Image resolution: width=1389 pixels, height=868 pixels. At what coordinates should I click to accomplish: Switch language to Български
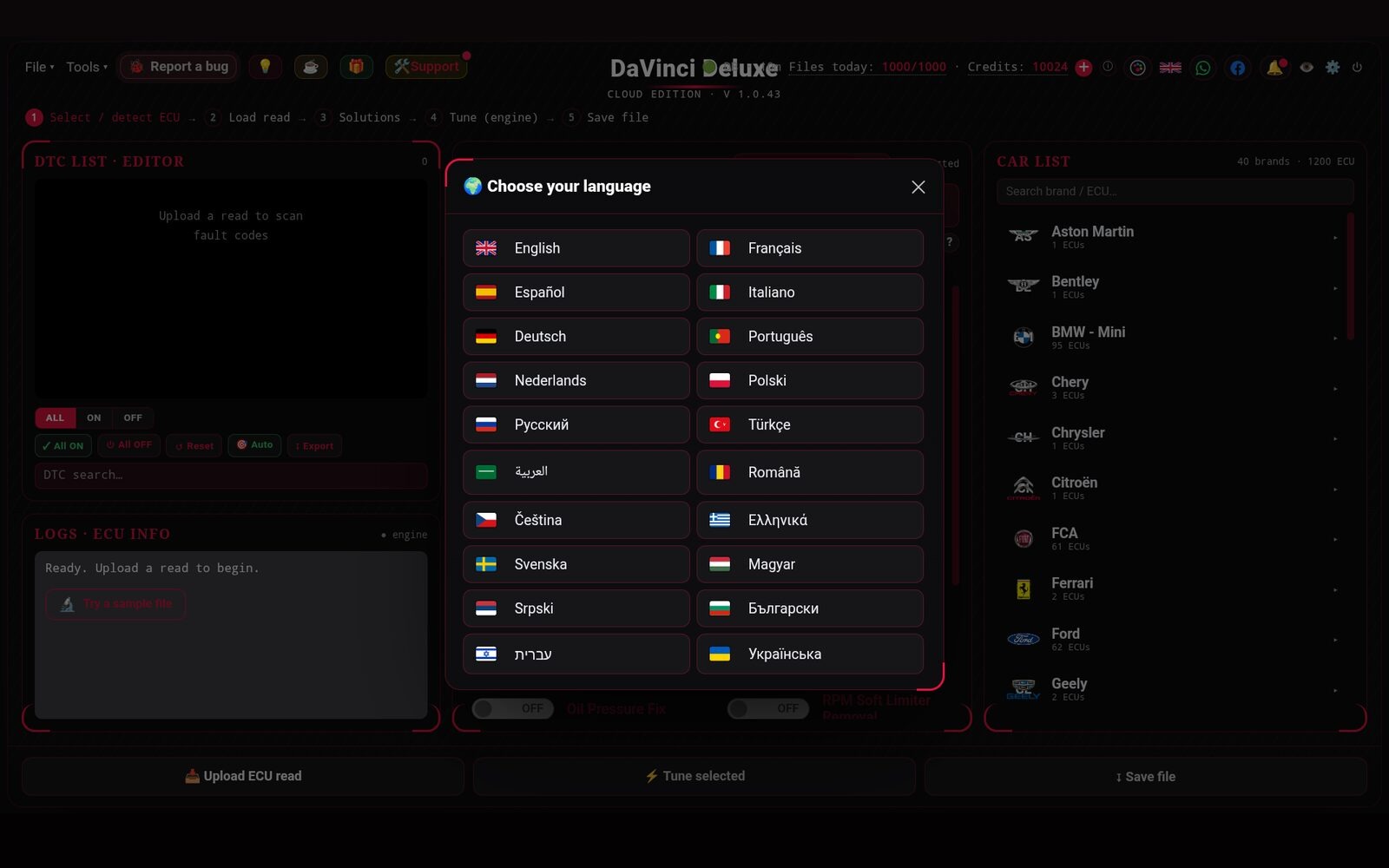810,608
